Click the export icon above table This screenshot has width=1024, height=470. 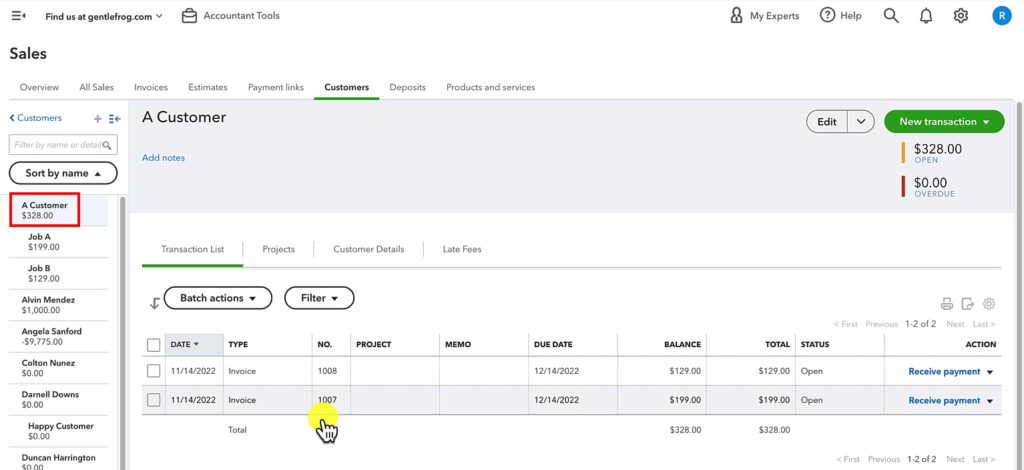pyautogui.click(x=968, y=304)
